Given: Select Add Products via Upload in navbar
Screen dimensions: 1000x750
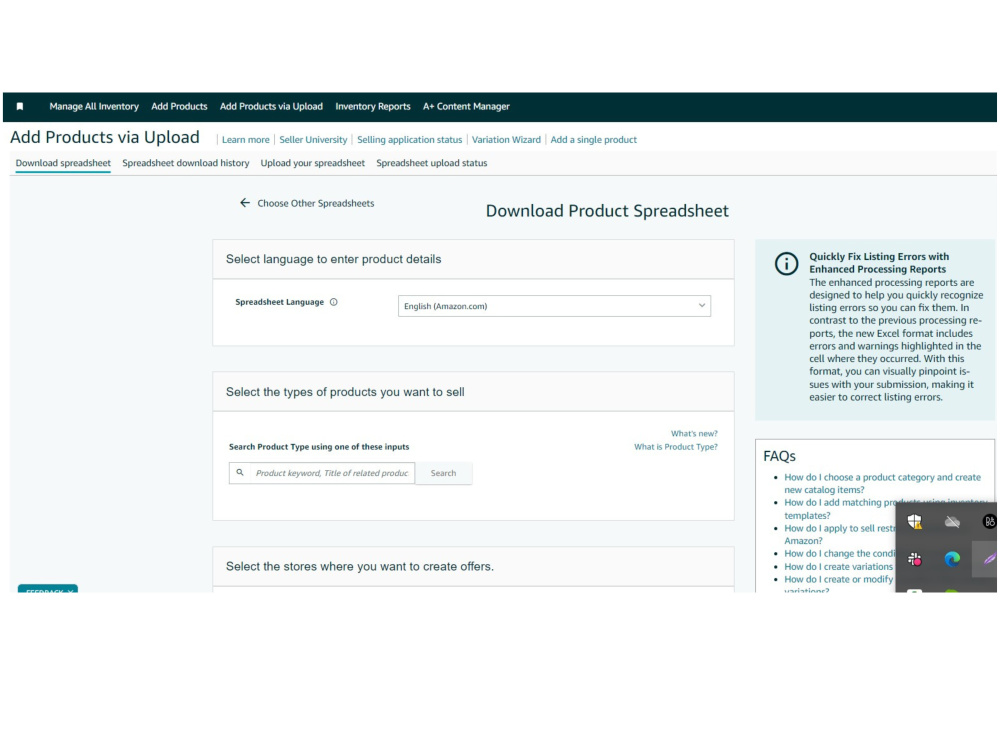Looking at the screenshot, I should 271,107.
